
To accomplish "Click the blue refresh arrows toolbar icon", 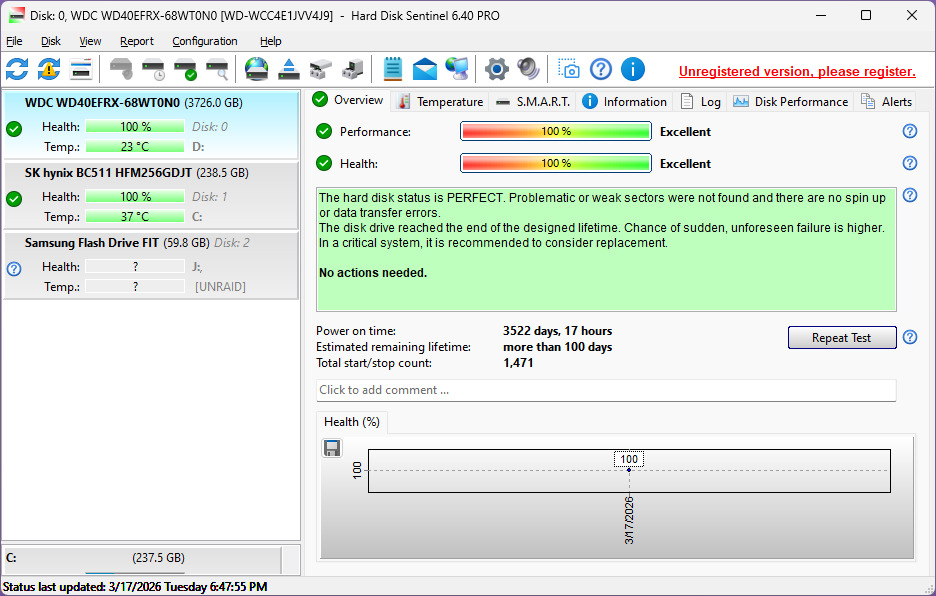I will [17, 69].
